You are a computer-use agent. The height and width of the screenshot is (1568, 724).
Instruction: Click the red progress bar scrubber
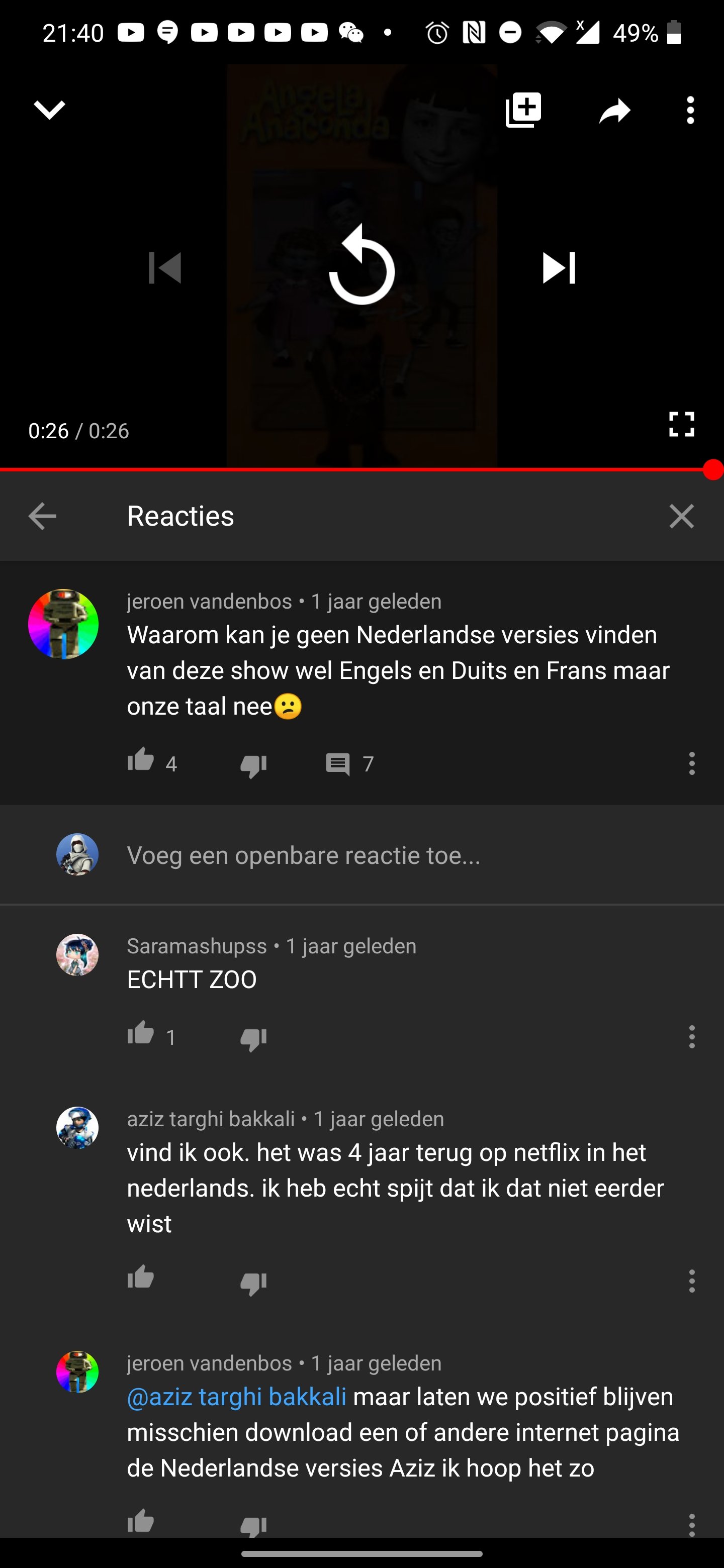click(712, 470)
